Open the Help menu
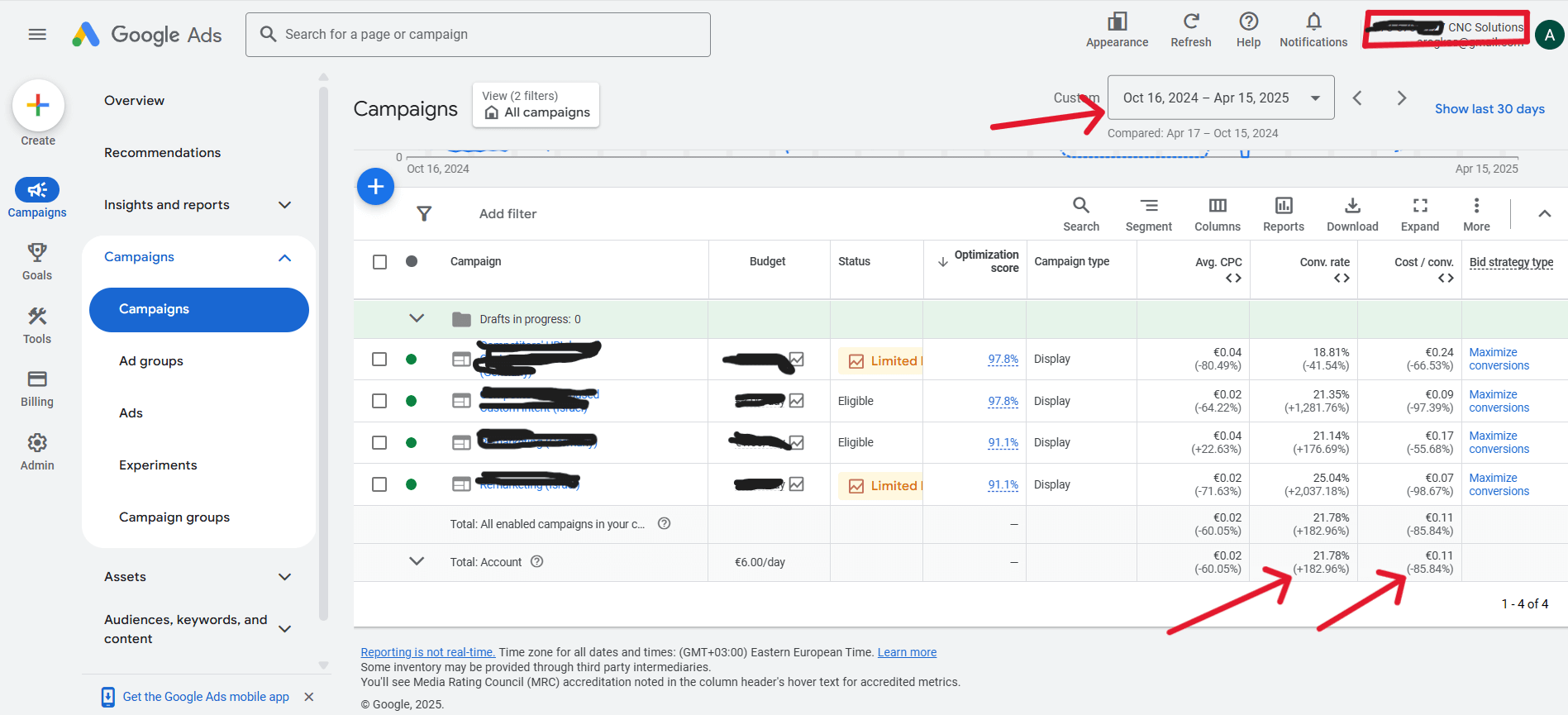 click(1248, 30)
